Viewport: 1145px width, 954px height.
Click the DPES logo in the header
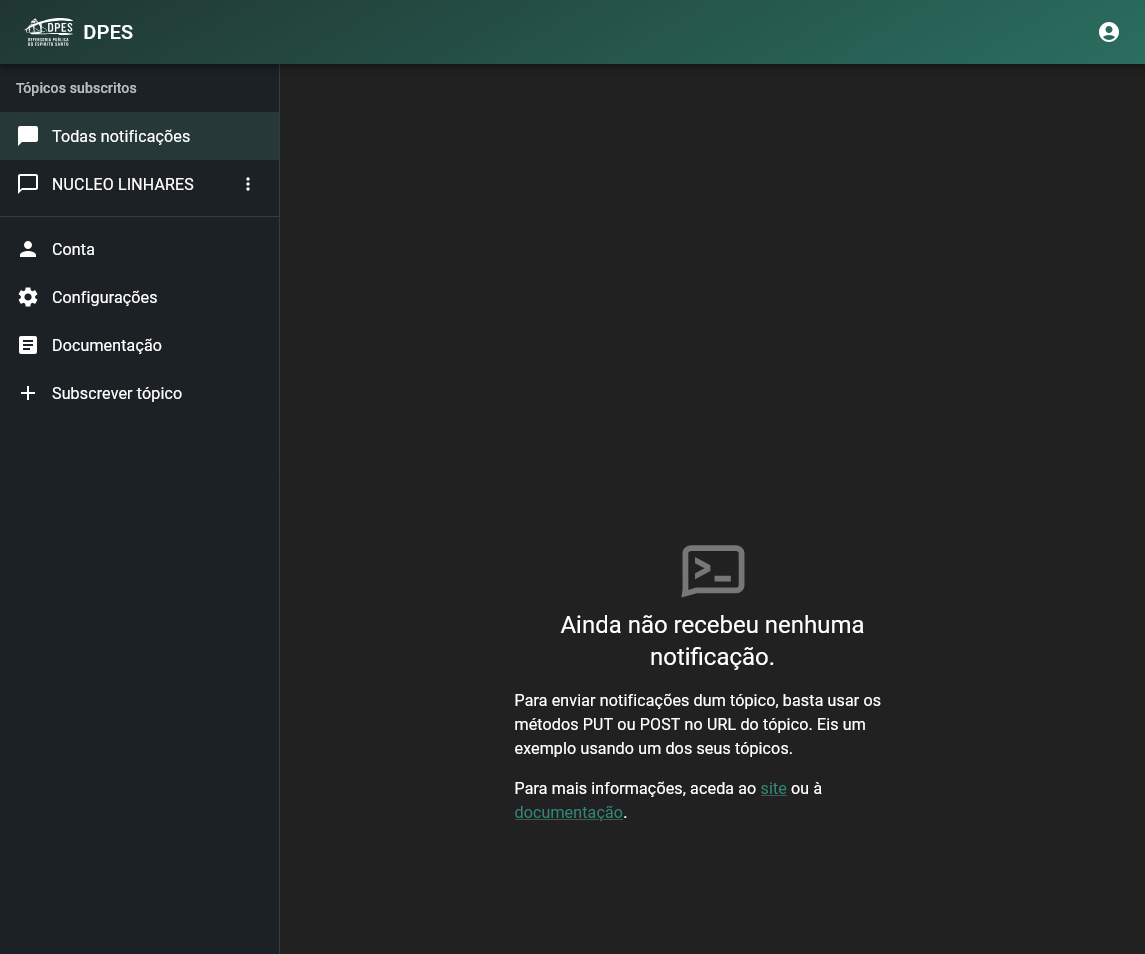pyautogui.click(x=49, y=32)
